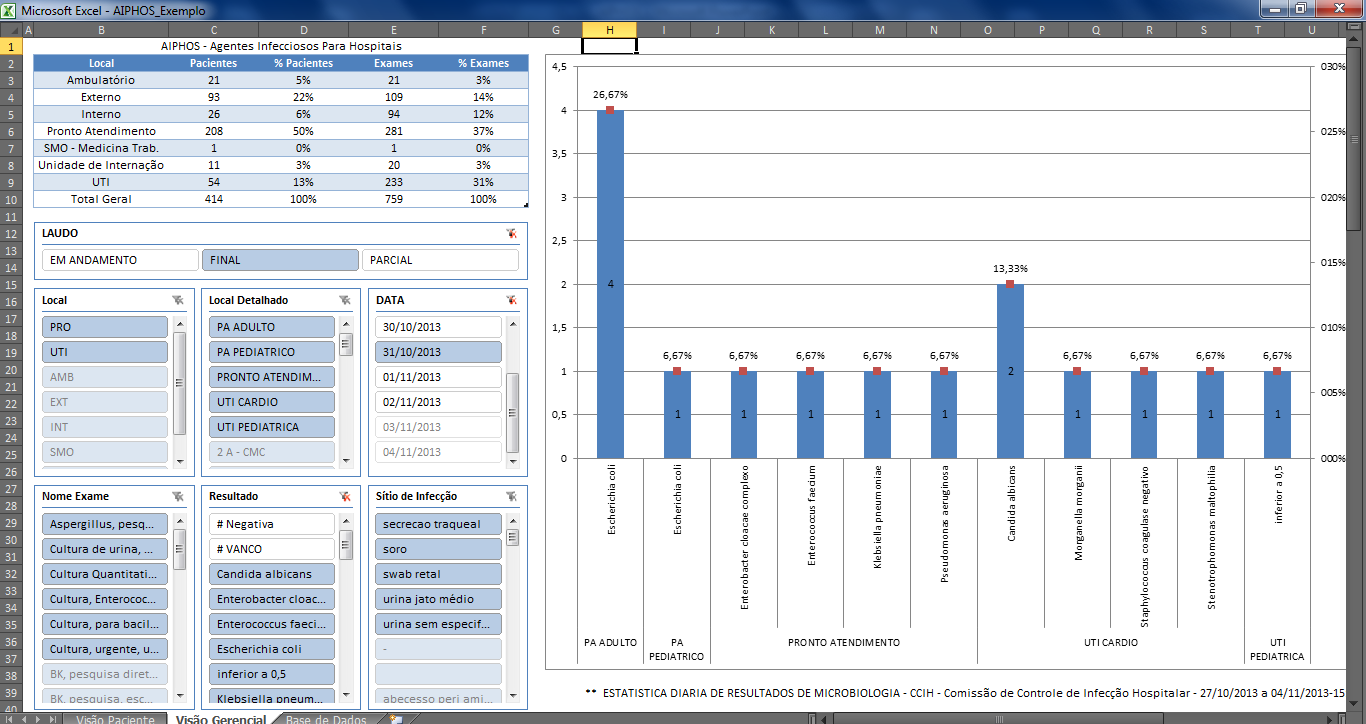Click the selected cell H1
The width and height of the screenshot is (1366, 724).
point(609,46)
